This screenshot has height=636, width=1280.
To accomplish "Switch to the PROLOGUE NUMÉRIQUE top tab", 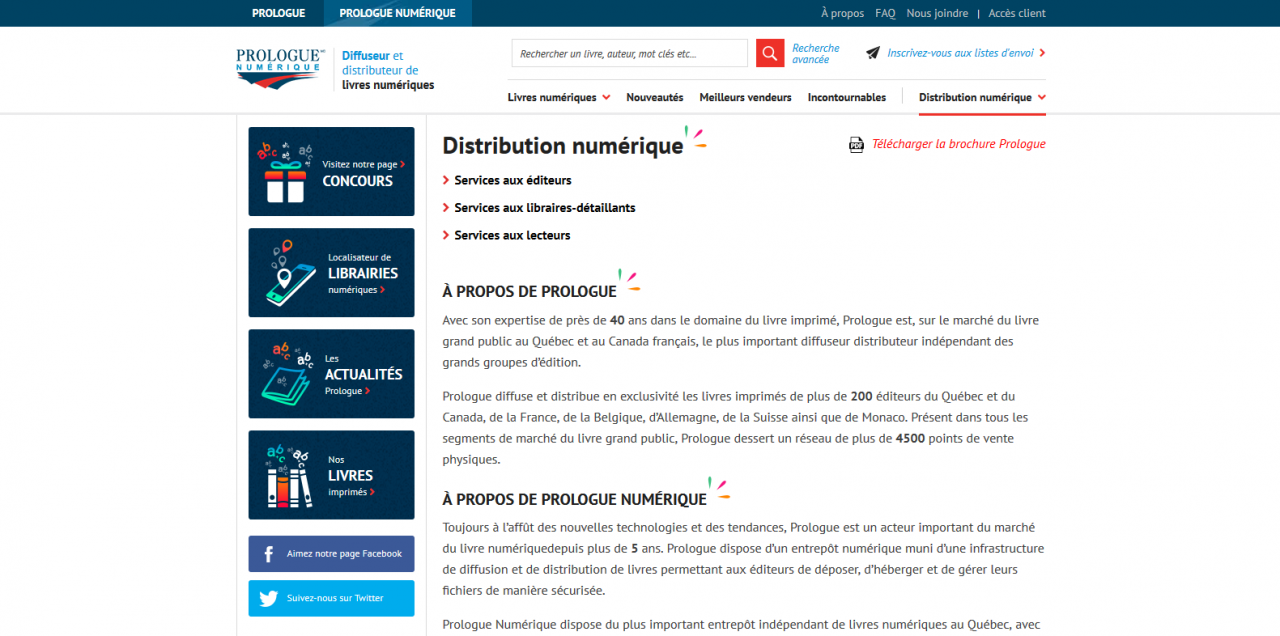I will (x=397, y=13).
